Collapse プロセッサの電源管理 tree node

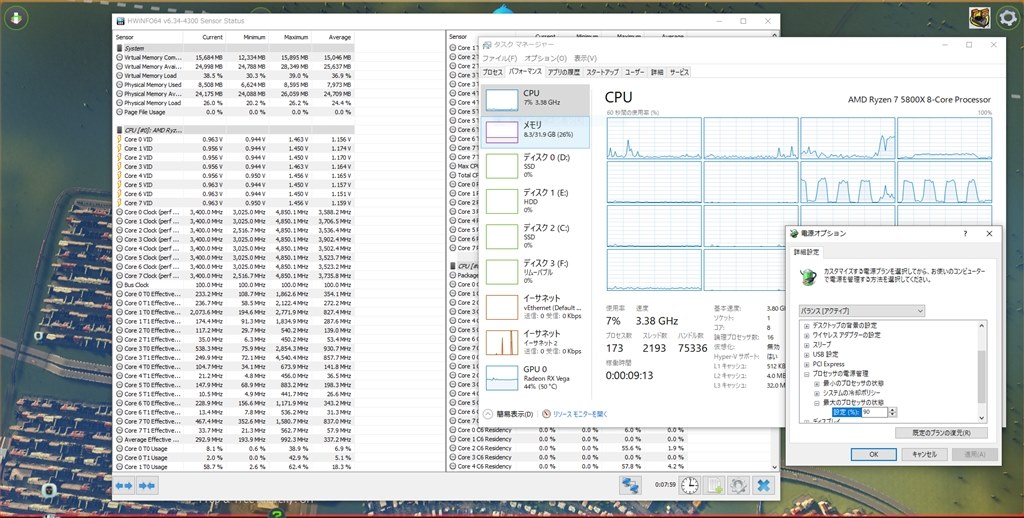coord(807,374)
